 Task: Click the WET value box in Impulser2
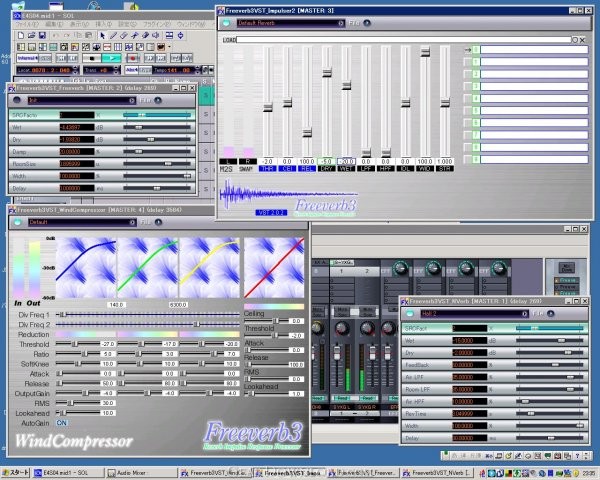[x=346, y=162]
